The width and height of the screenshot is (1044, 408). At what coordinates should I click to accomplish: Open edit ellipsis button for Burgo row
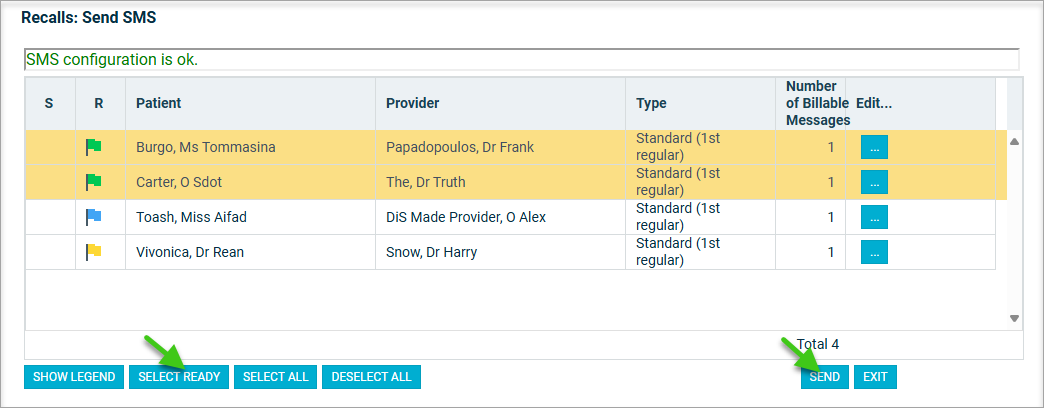(874, 147)
